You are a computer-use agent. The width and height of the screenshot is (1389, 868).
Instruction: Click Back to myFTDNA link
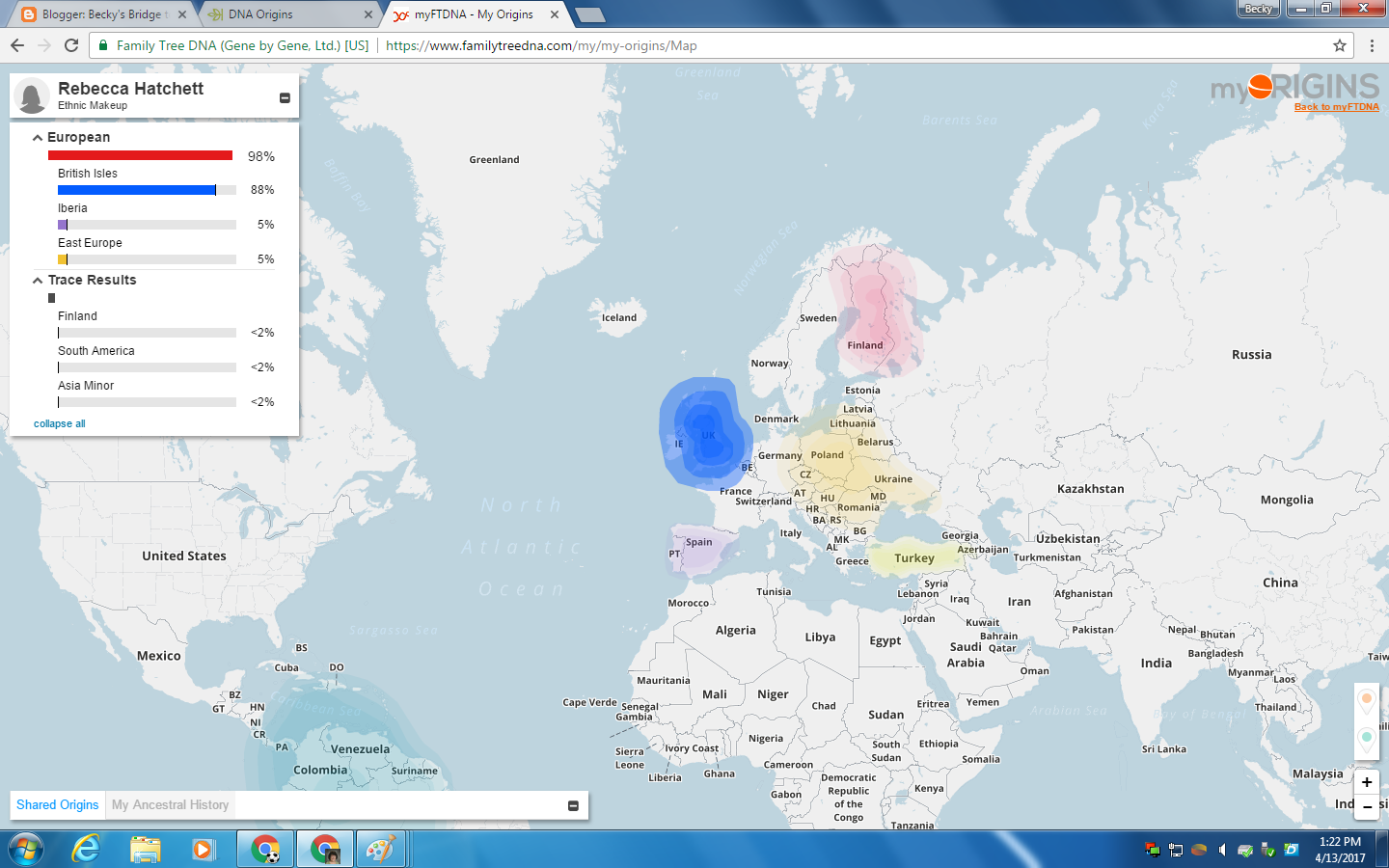click(1337, 107)
